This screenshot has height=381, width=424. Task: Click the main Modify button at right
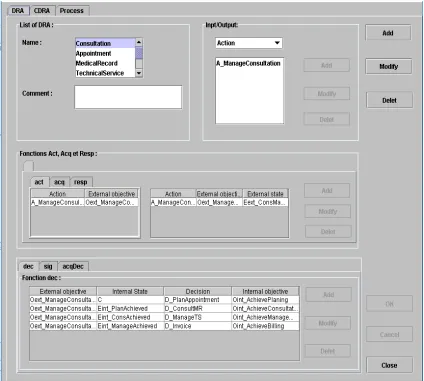pos(389,66)
